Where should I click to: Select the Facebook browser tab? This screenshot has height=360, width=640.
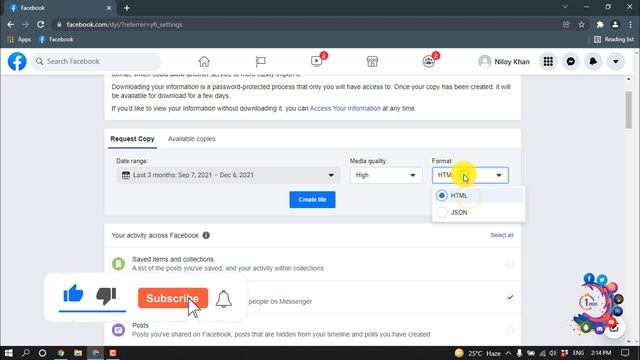pos(61,8)
